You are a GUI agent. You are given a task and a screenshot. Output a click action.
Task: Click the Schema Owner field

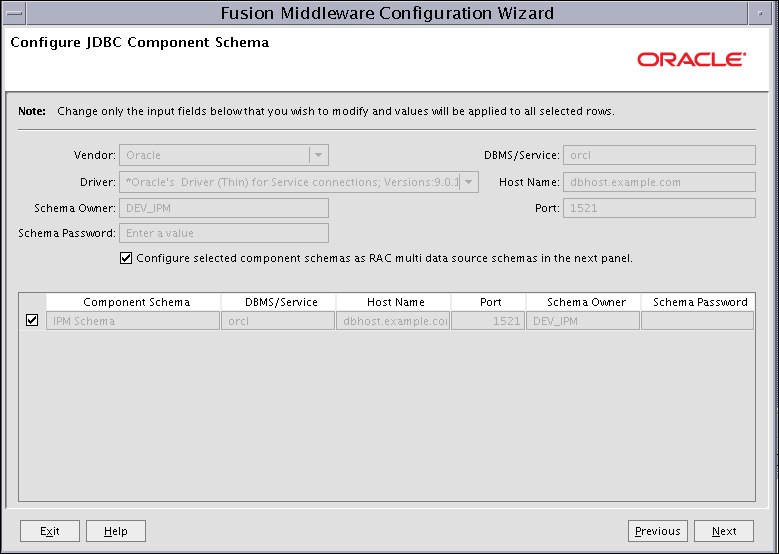tap(224, 208)
